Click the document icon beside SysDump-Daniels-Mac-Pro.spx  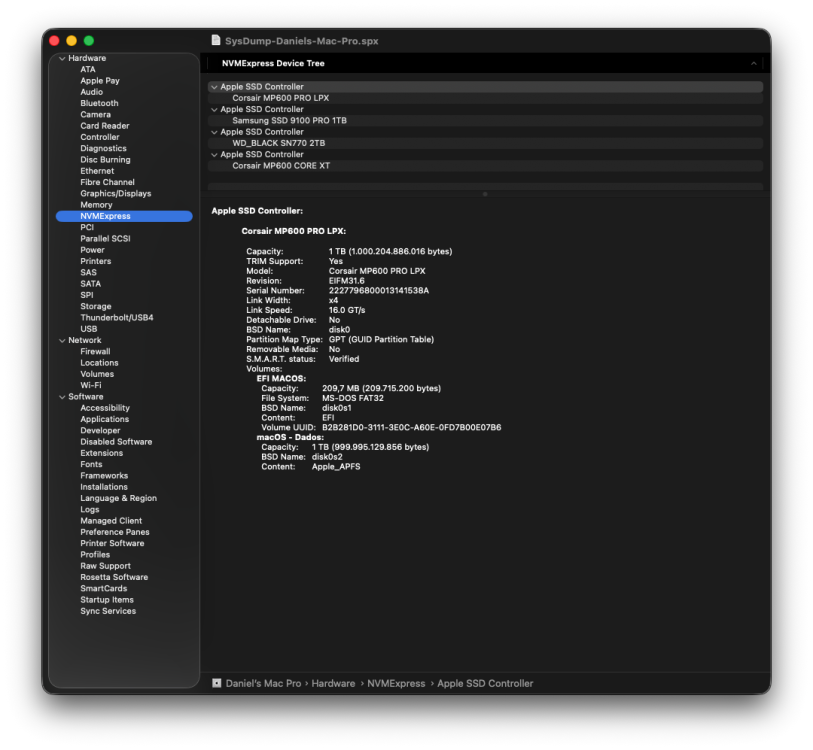pyautogui.click(x=216, y=40)
